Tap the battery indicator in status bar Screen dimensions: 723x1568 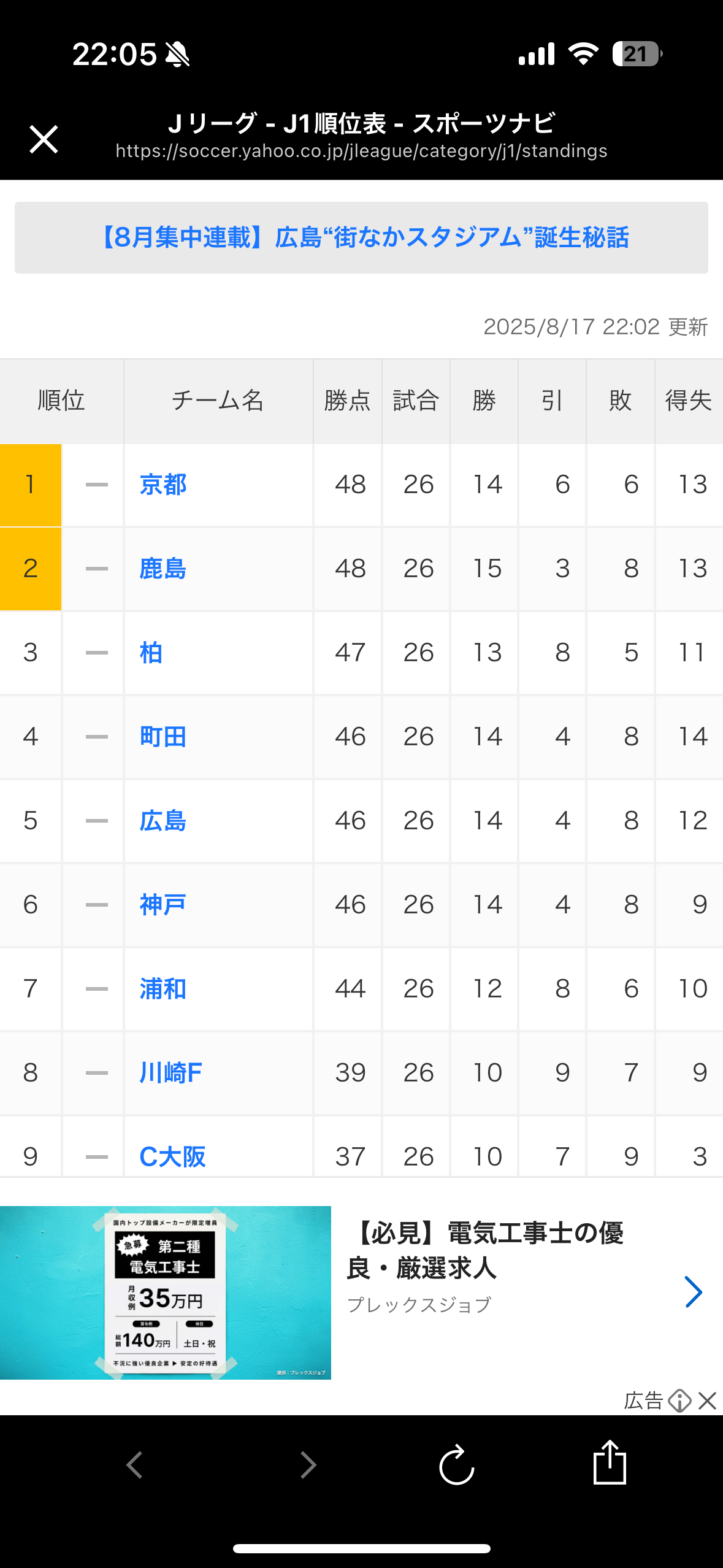(x=637, y=54)
